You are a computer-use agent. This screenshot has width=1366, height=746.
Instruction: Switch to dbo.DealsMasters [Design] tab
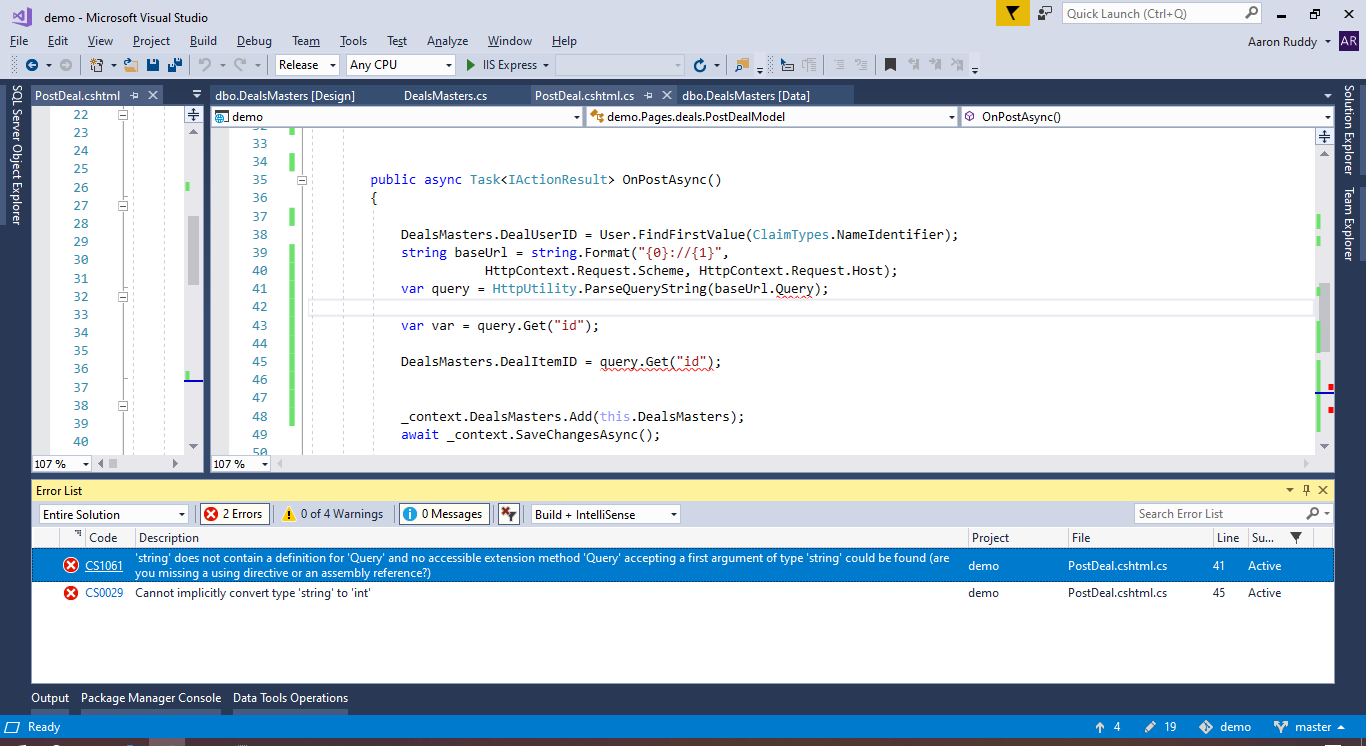[285, 95]
